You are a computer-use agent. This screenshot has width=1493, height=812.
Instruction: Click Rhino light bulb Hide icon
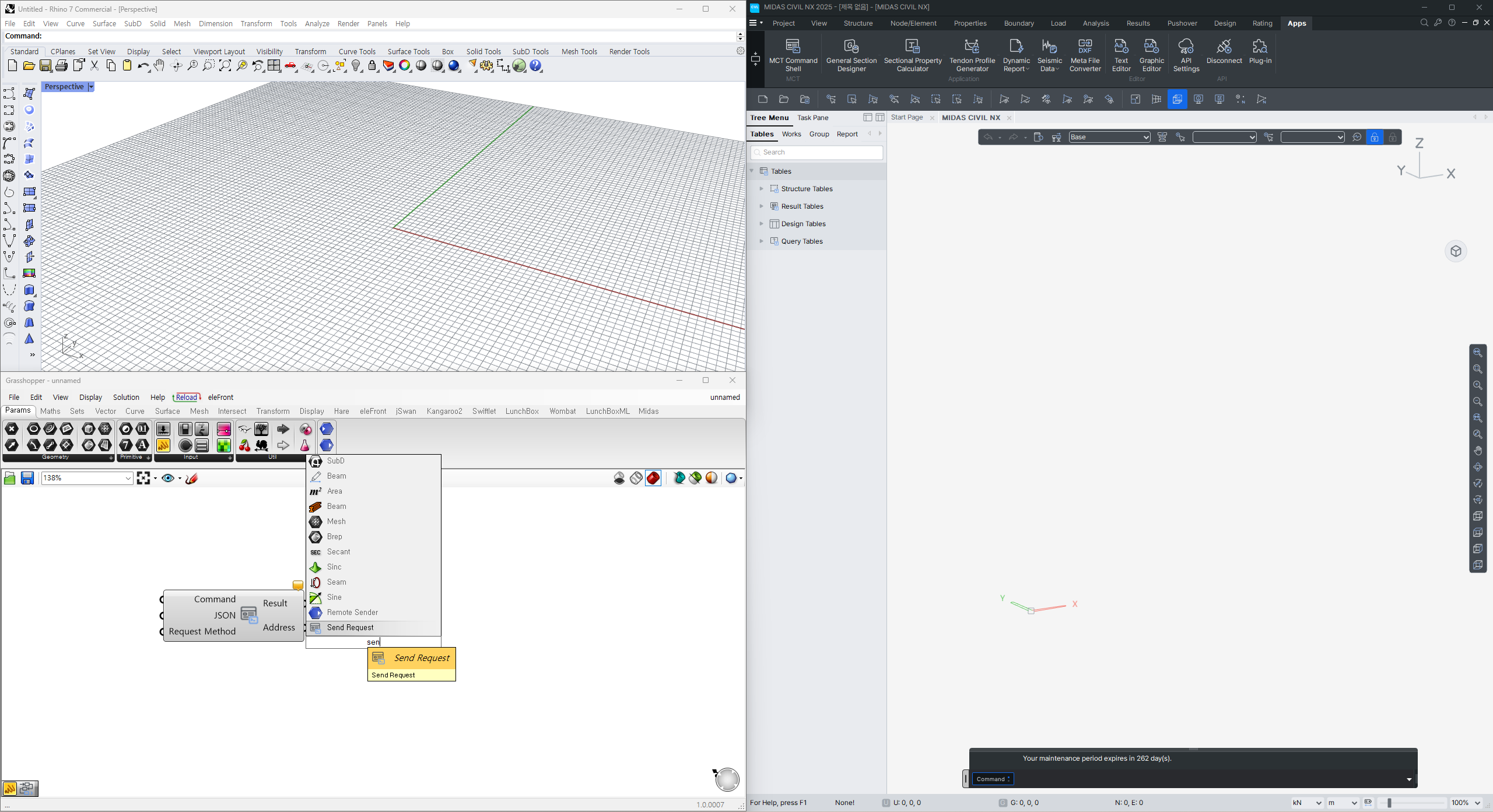coord(357,66)
